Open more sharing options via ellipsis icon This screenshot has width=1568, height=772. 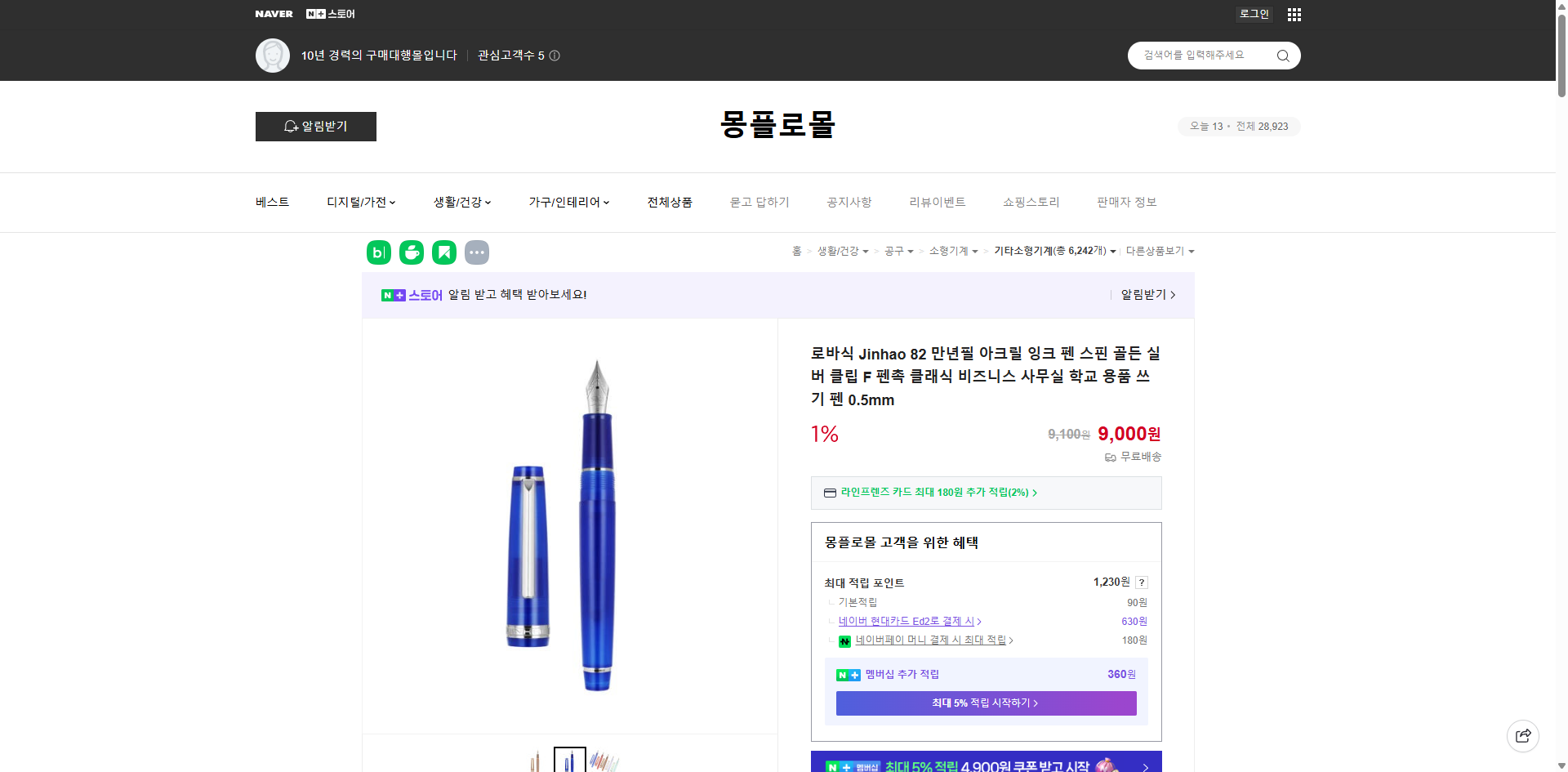pyautogui.click(x=477, y=252)
